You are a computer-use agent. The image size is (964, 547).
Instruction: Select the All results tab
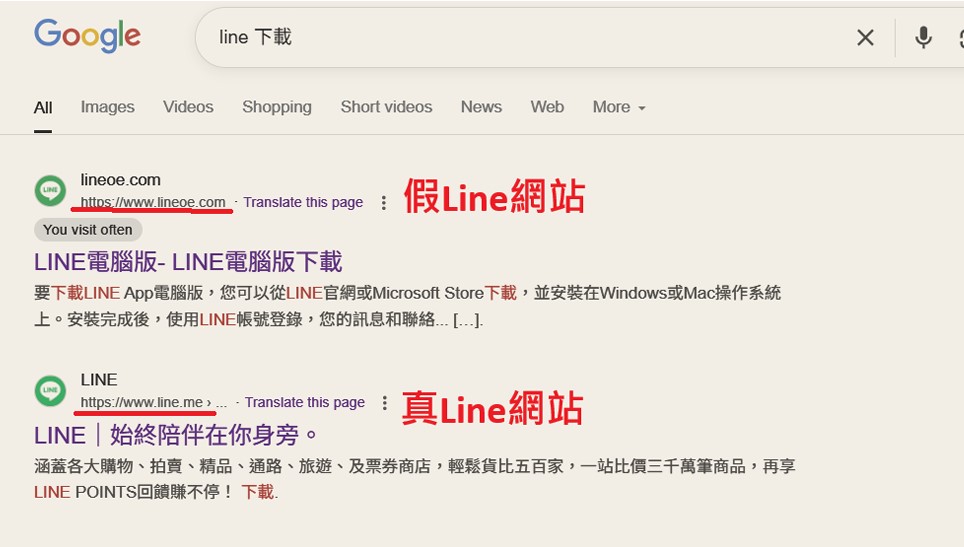coord(43,108)
